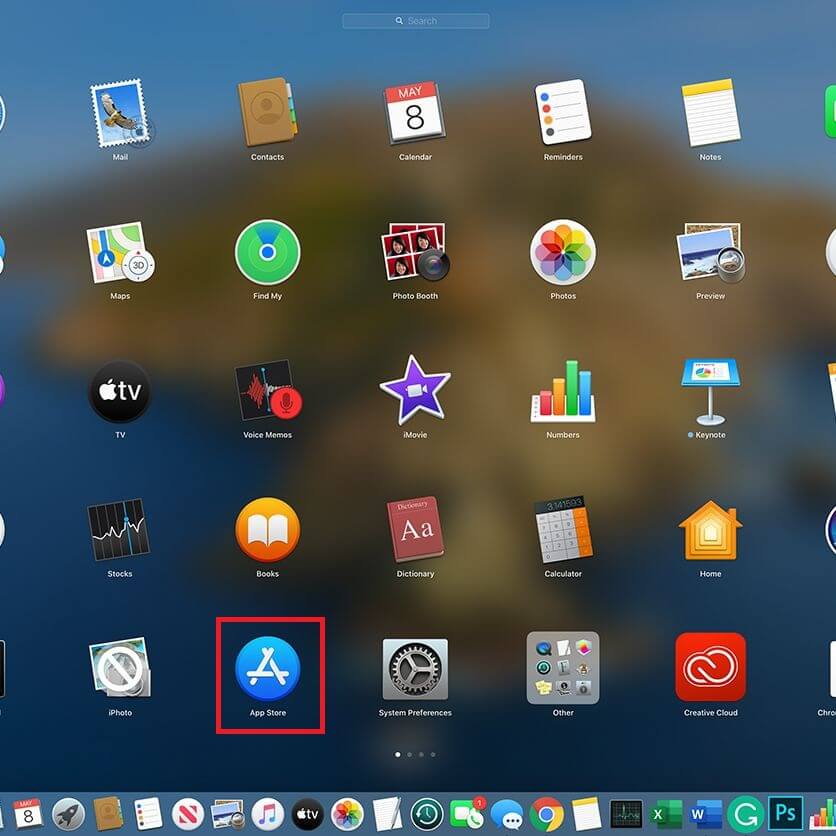Open the Dictionary app
836x836 pixels.
(x=415, y=529)
